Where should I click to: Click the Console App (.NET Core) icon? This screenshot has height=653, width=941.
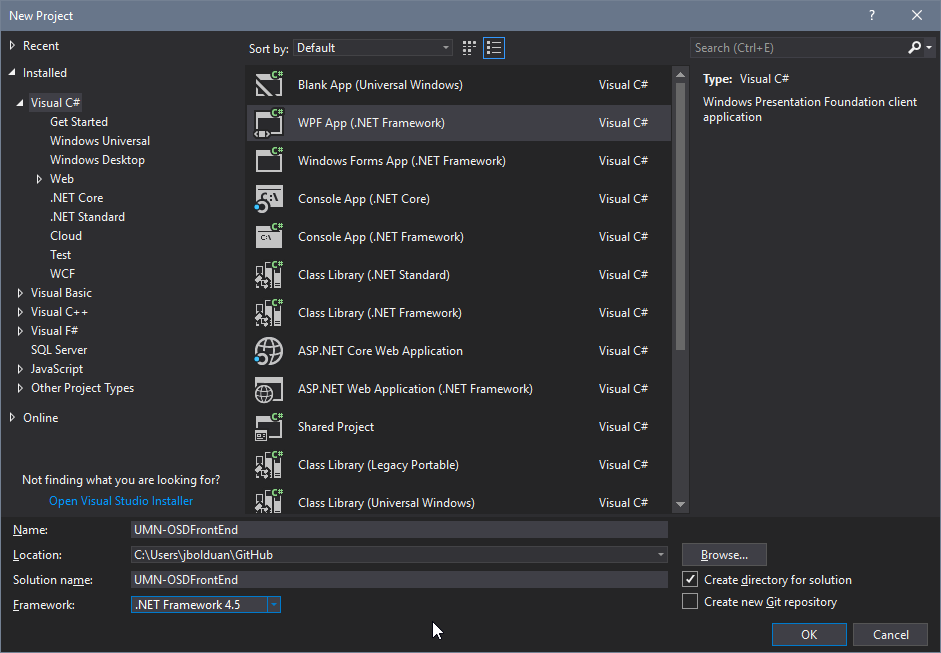(269, 199)
